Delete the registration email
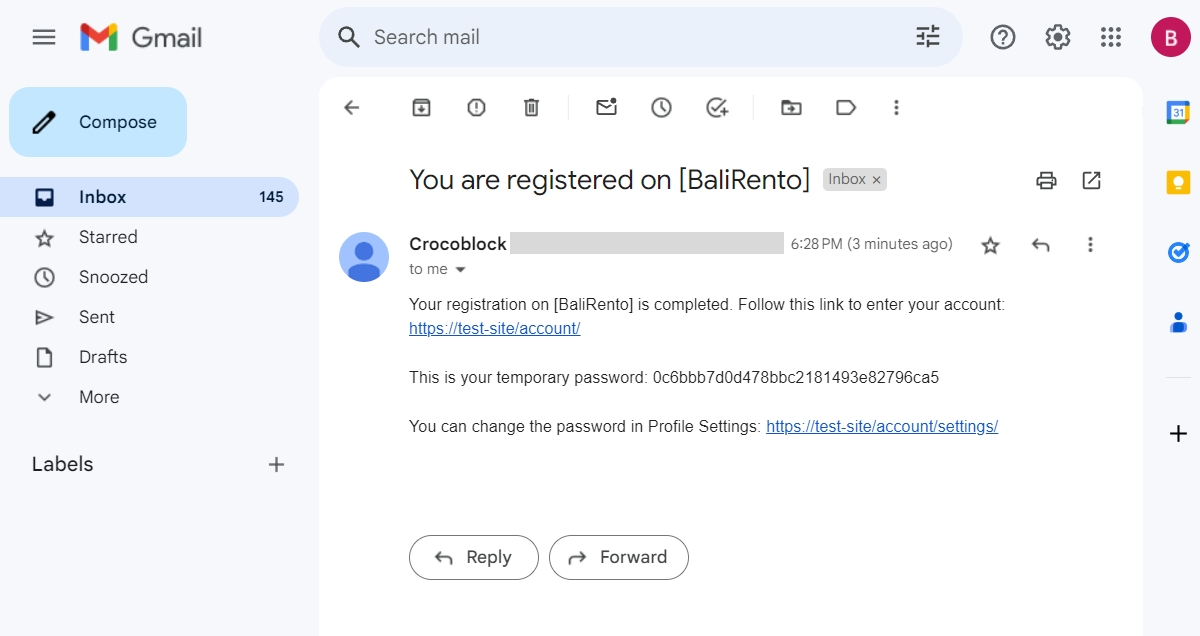The width and height of the screenshot is (1200, 636). 531,107
